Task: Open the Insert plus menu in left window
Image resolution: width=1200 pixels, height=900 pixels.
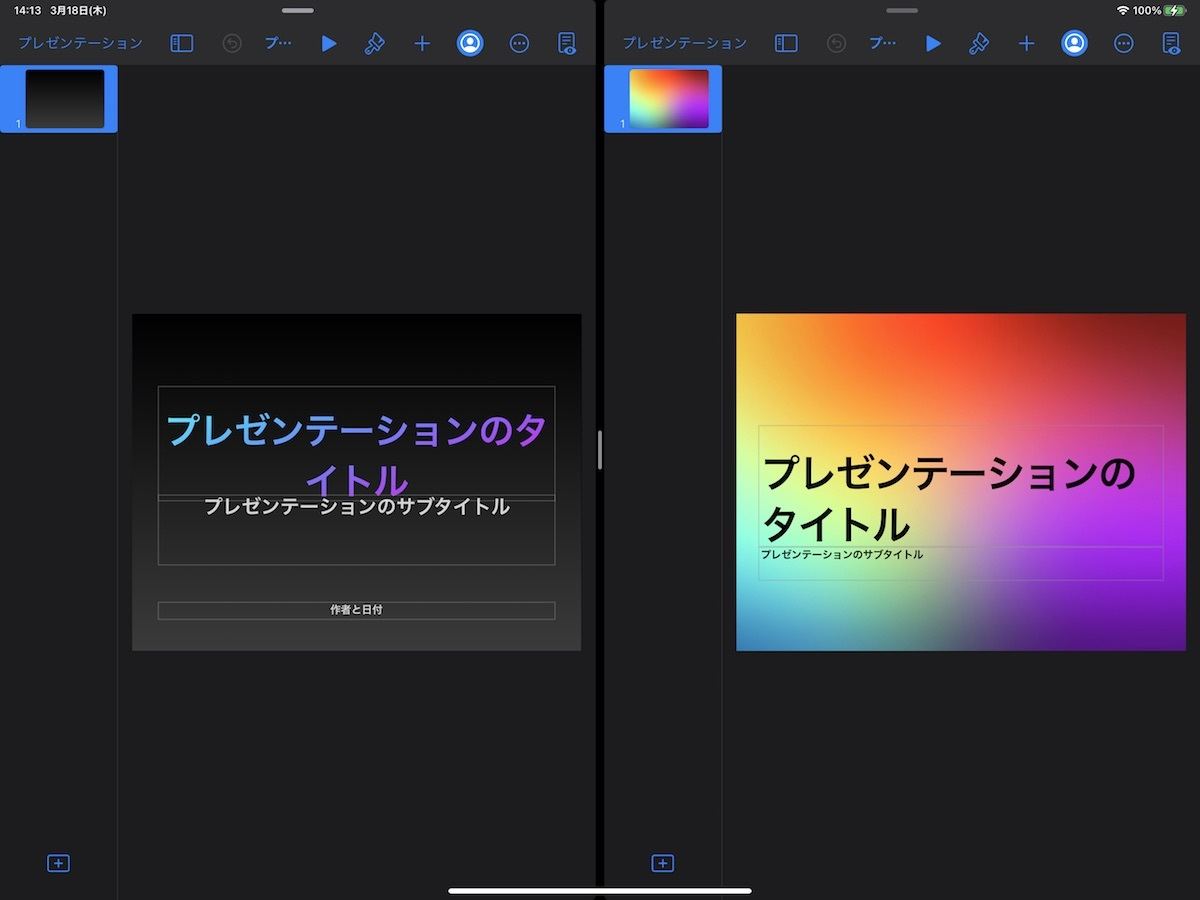Action: click(422, 43)
